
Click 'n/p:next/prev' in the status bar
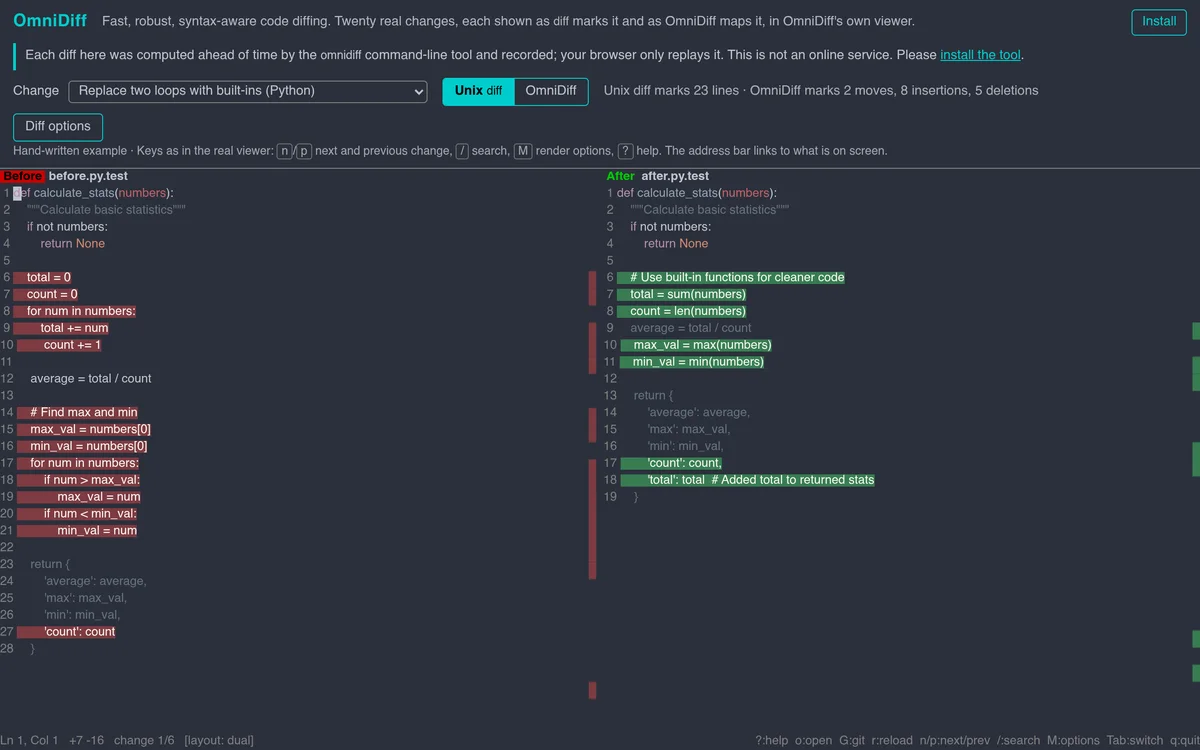pos(954,740)
